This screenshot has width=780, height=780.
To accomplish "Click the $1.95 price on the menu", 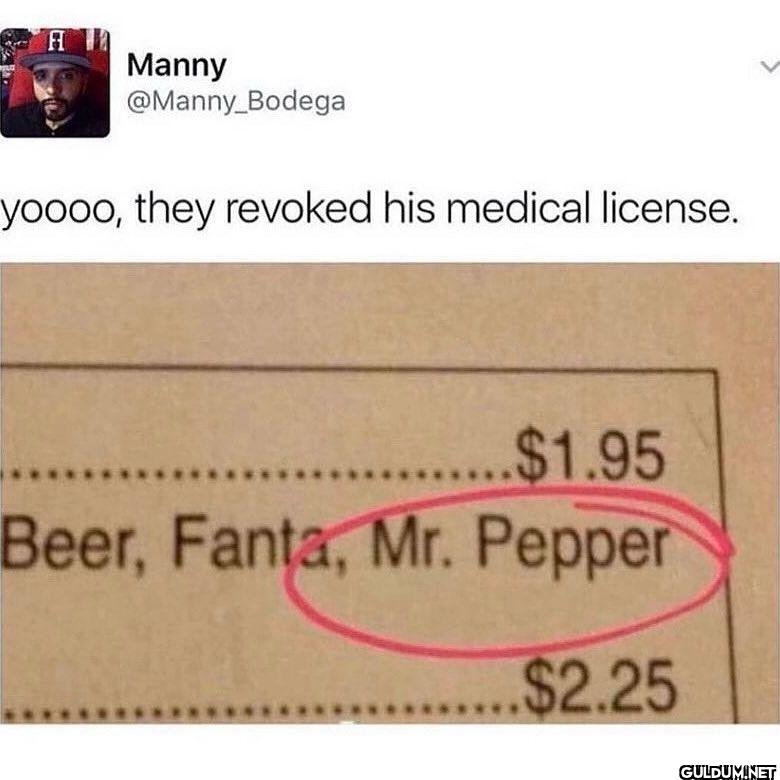I will tap(590, 455).
